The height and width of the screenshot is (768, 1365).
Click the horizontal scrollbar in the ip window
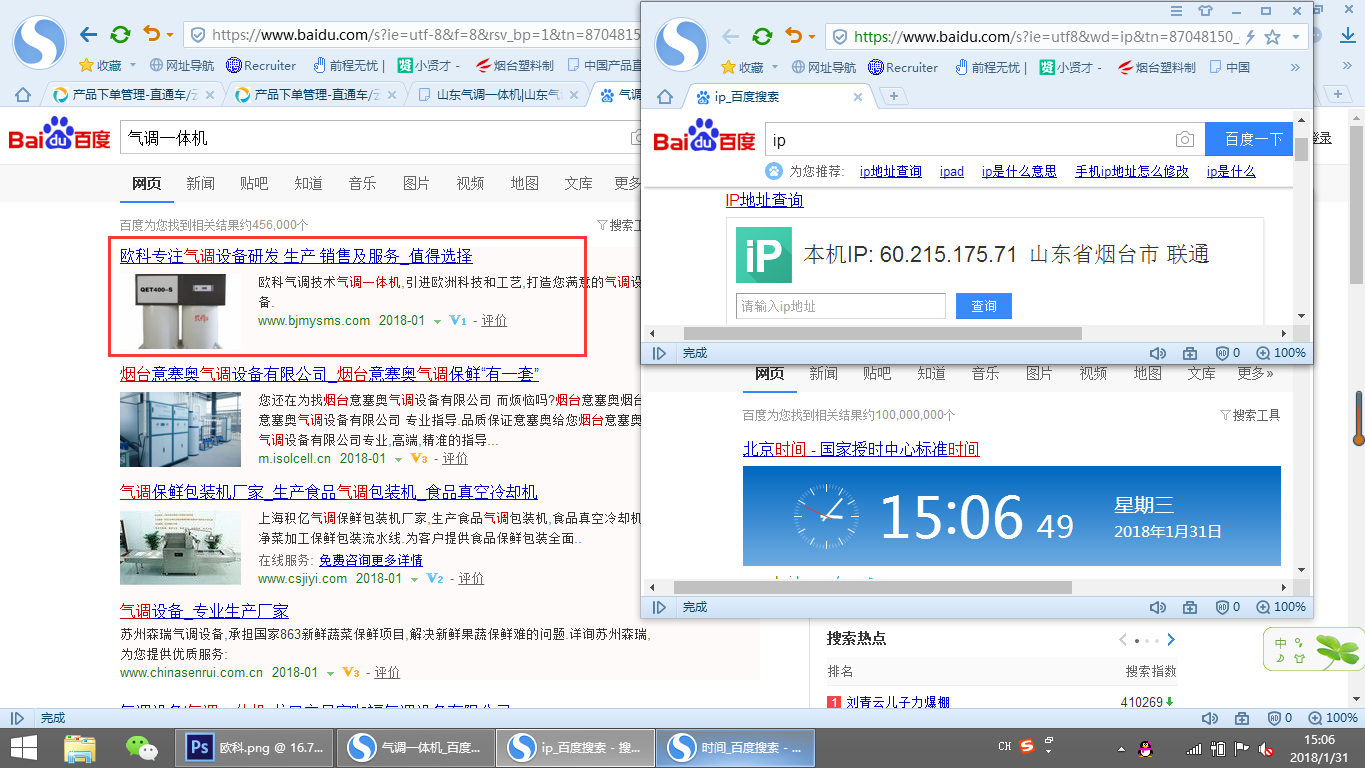(882, 333)
